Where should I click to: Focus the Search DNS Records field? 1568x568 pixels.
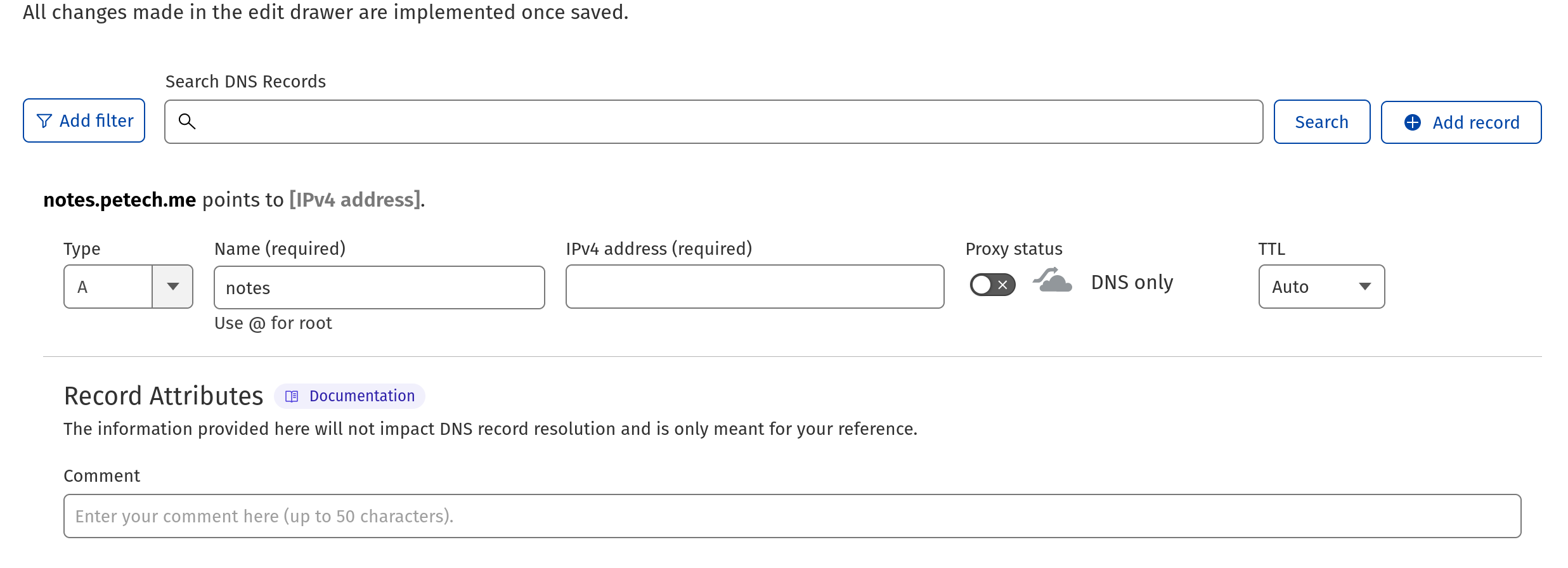click(723, 122)
